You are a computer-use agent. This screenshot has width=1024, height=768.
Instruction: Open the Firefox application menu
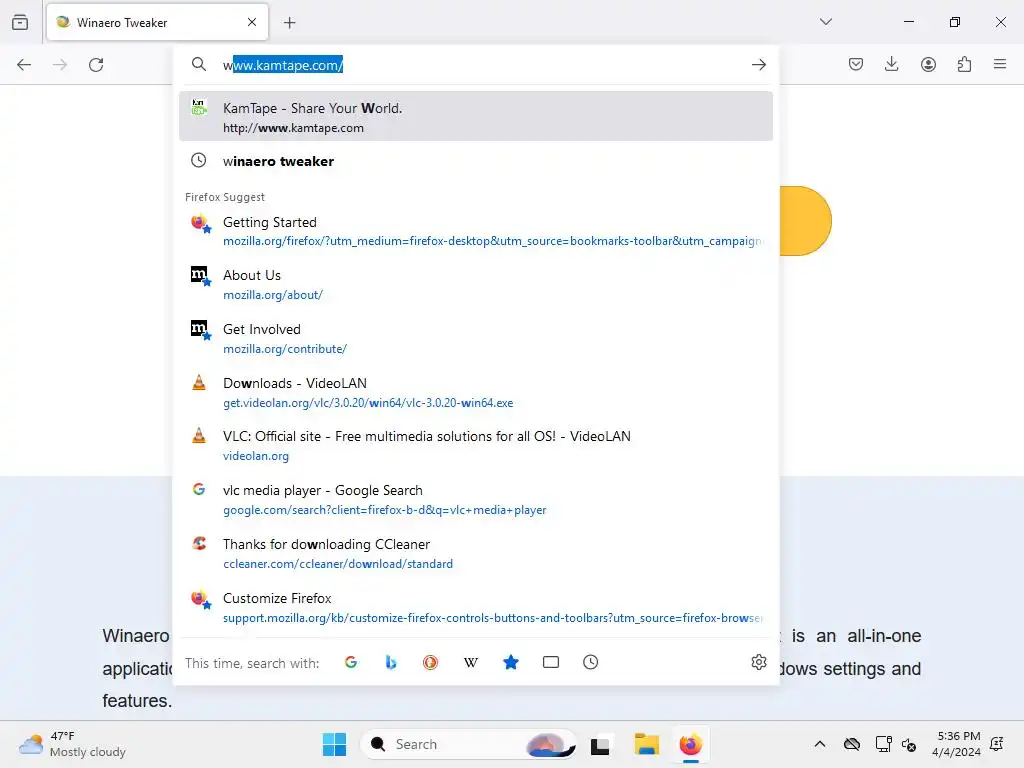(1000, 64)
